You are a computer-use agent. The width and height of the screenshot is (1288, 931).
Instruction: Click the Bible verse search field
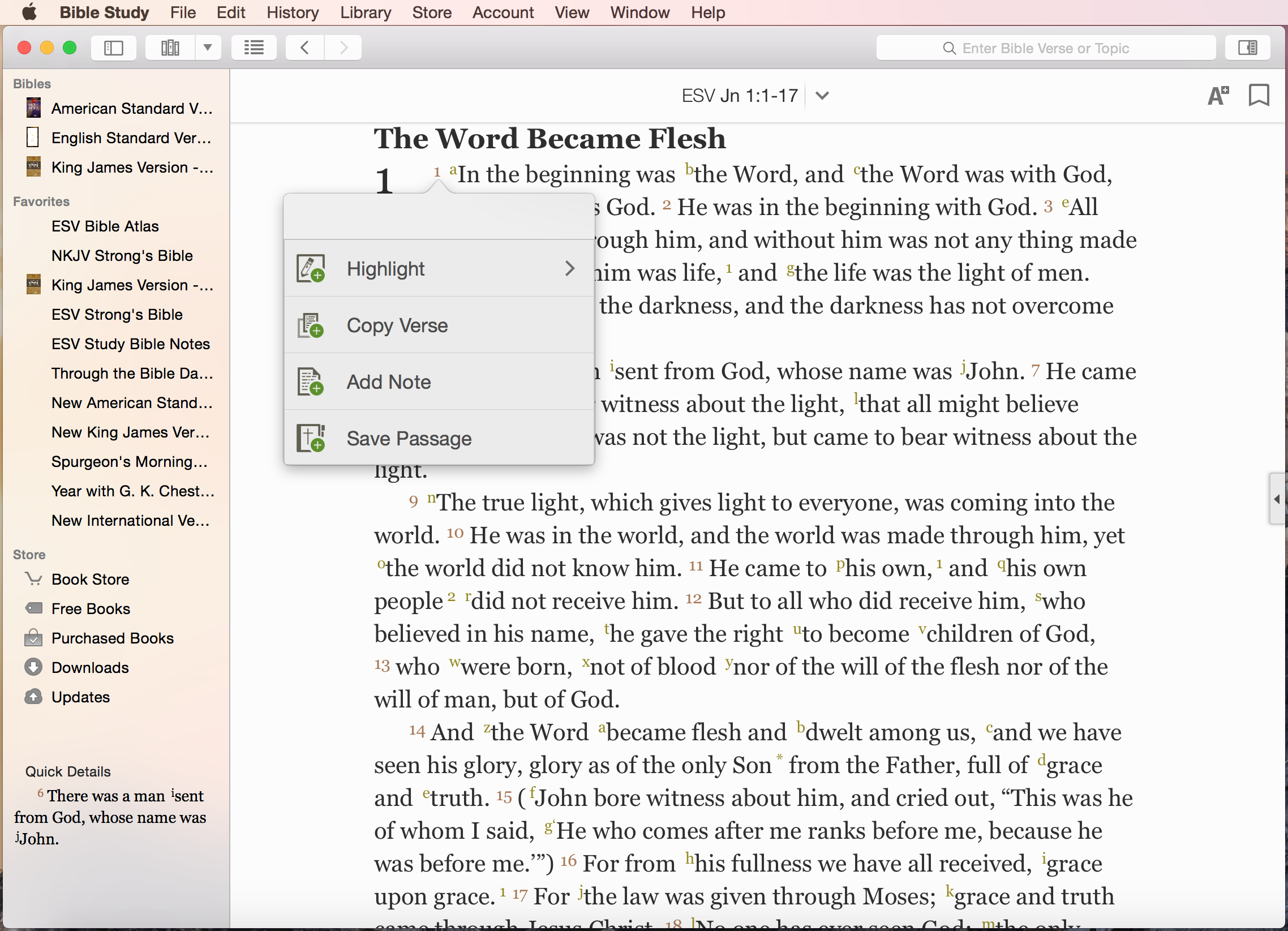1045,48
